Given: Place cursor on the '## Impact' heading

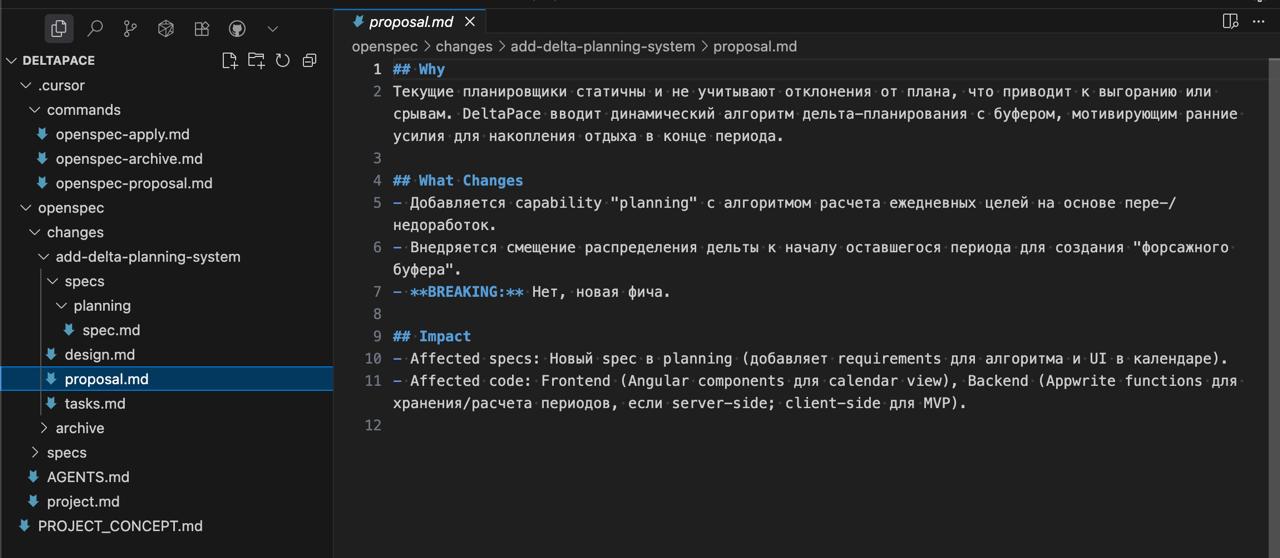Looking at the screenshot, I should pos(432,336).
